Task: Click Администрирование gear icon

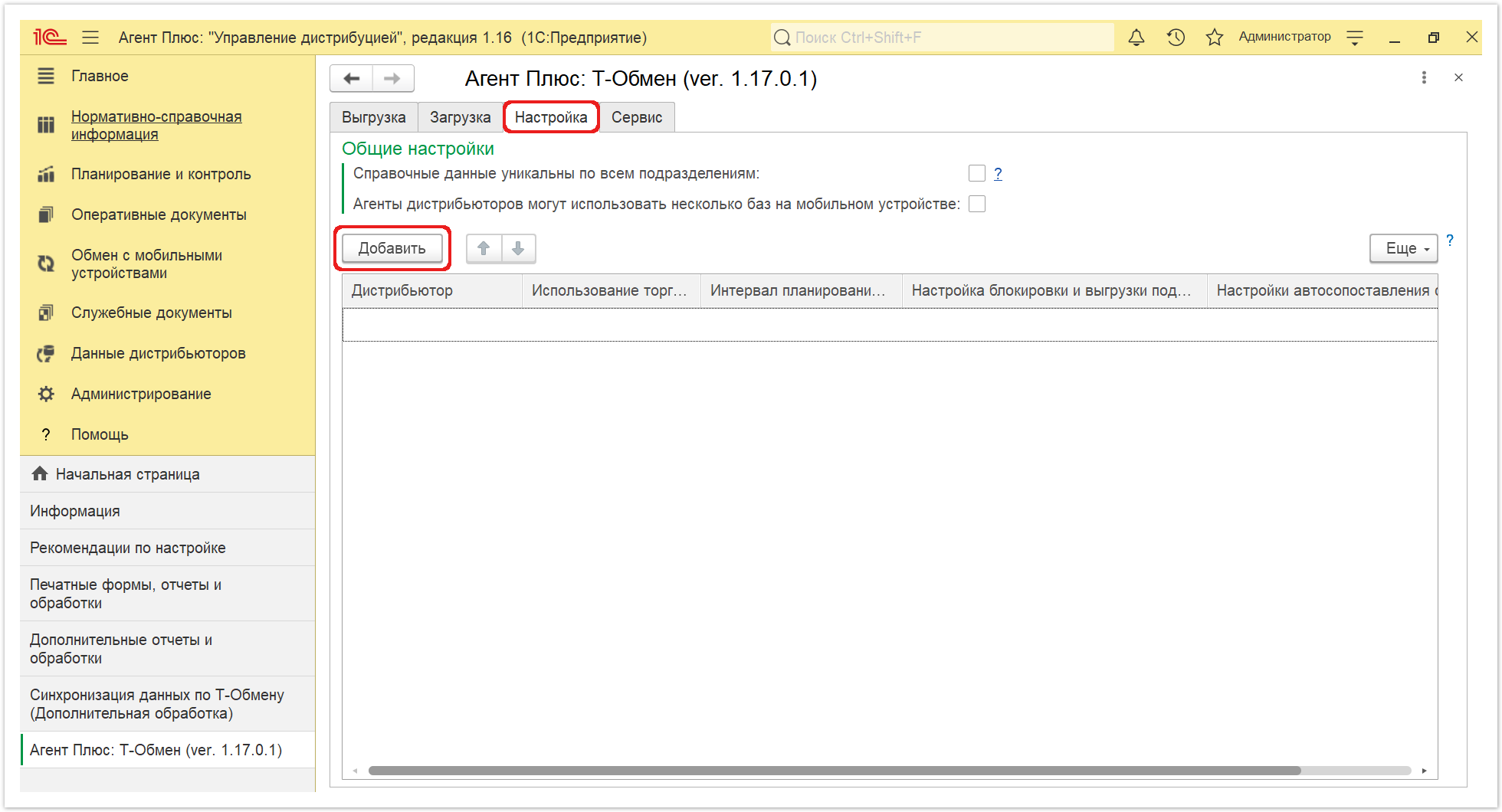Action: coord(46,394)
